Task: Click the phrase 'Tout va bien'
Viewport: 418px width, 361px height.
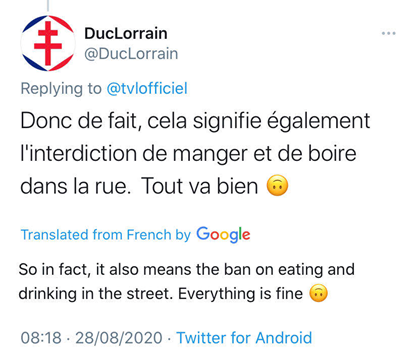Action: coord(200,186)
